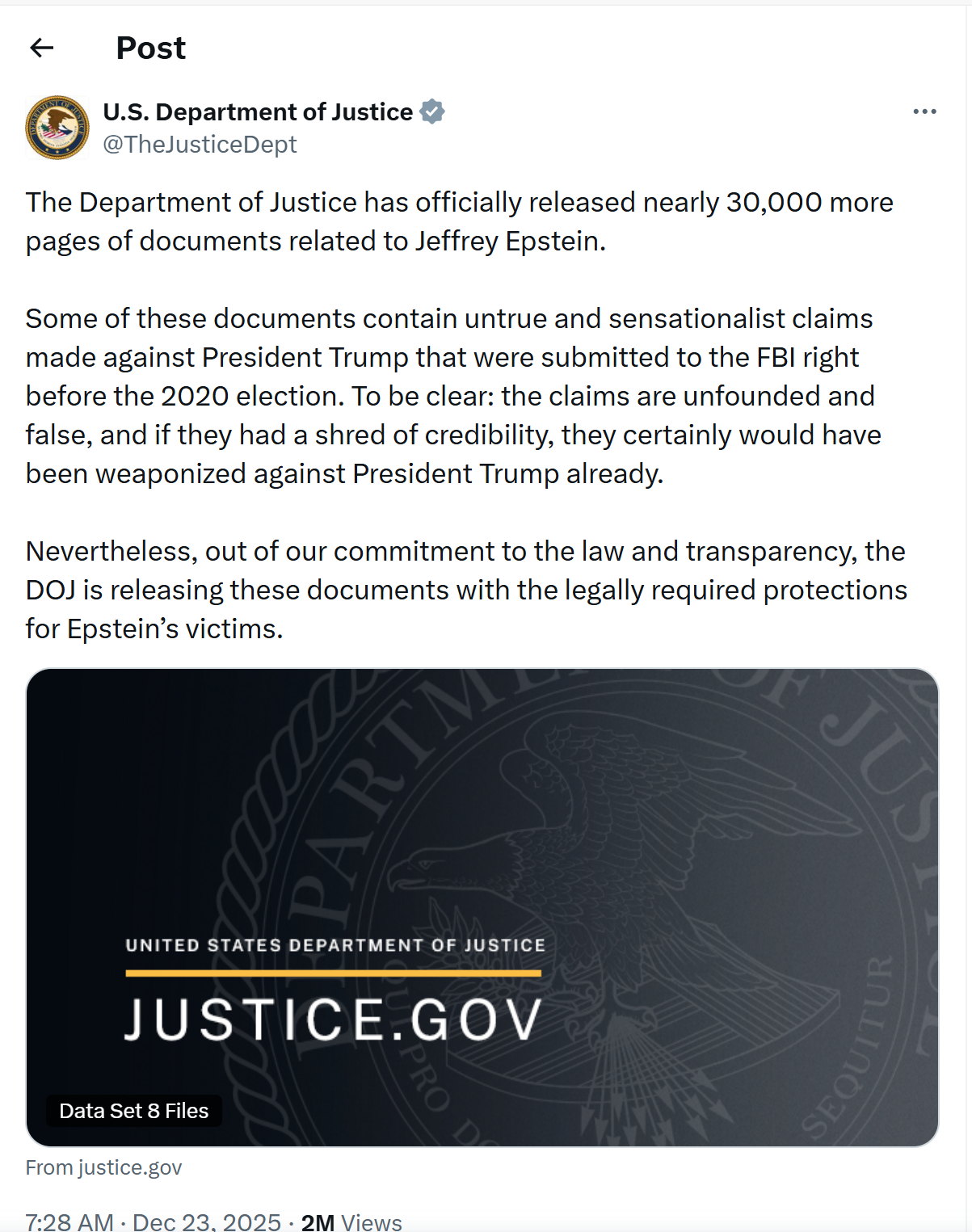Open the @TheJusticeDept handle link
Viewport: 972px width, 1232px height.
200,145
